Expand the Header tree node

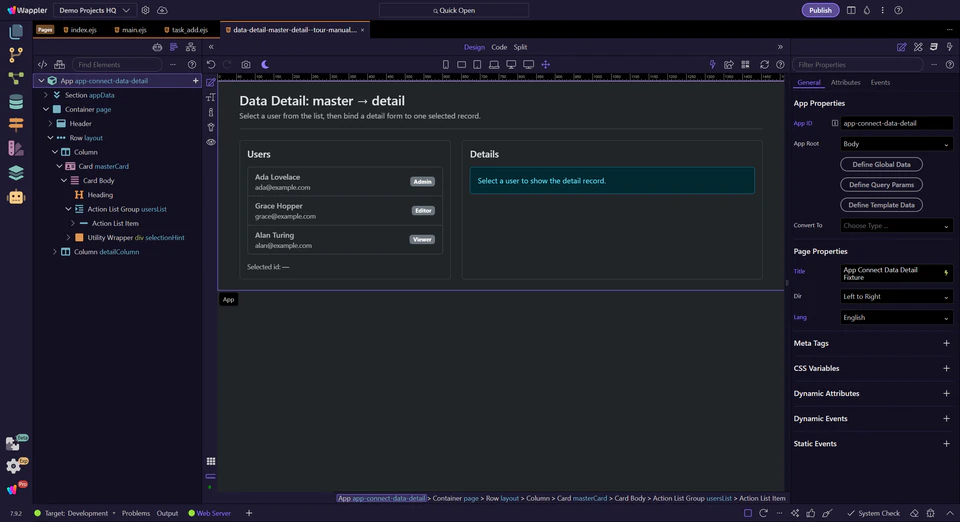[x=50, y=124]
